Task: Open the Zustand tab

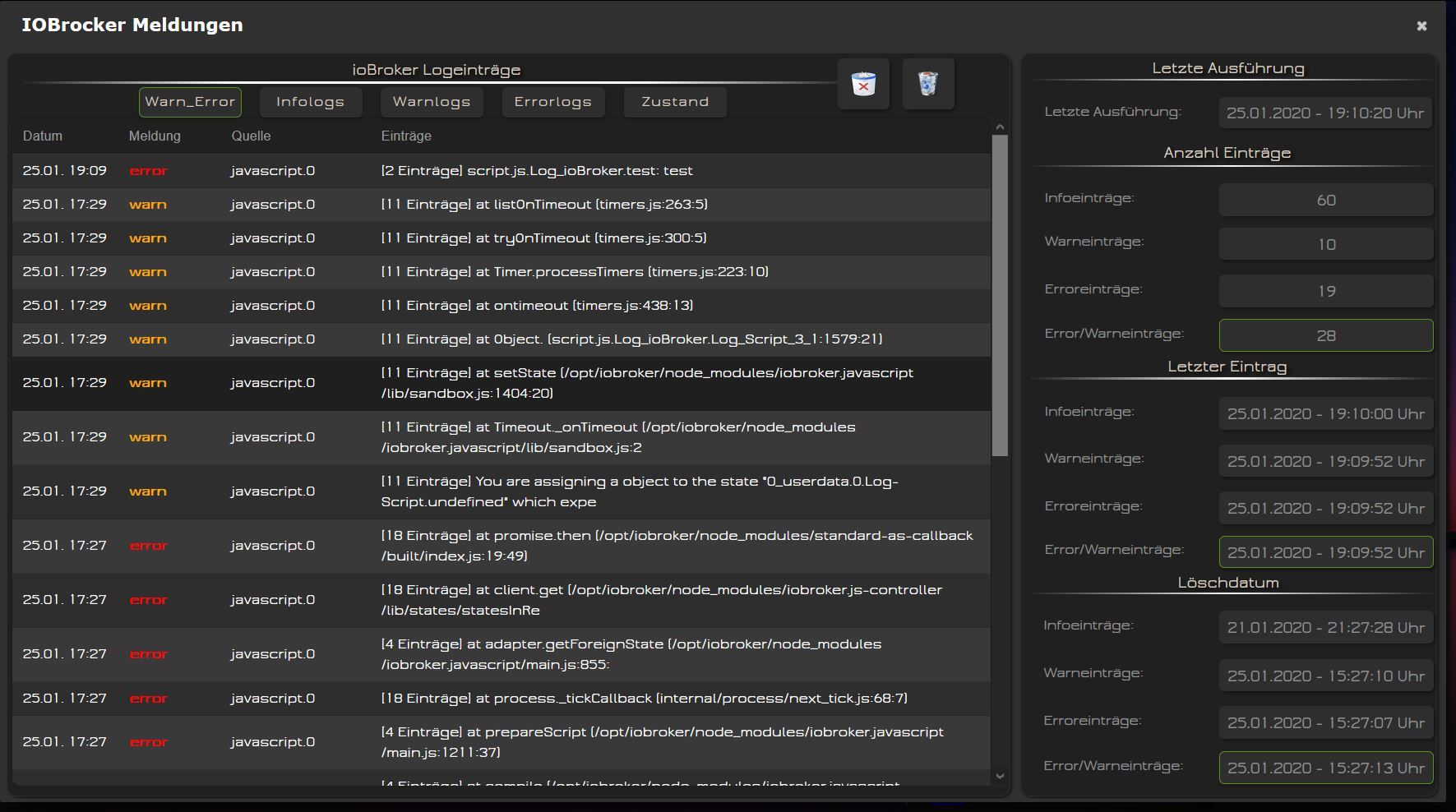Action: tap(675, 102)
